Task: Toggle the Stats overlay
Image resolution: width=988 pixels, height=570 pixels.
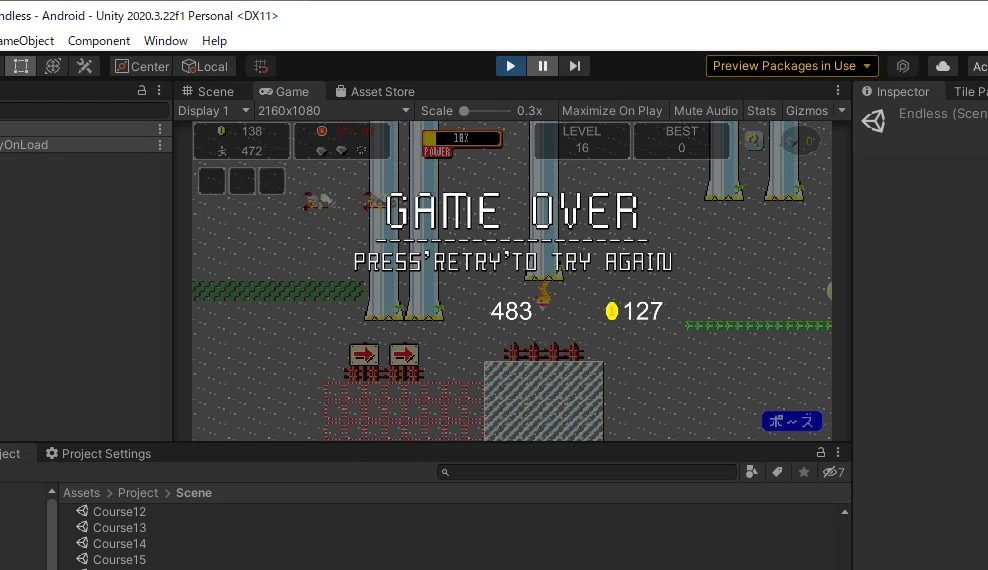Action: click(x=761, y=110)
